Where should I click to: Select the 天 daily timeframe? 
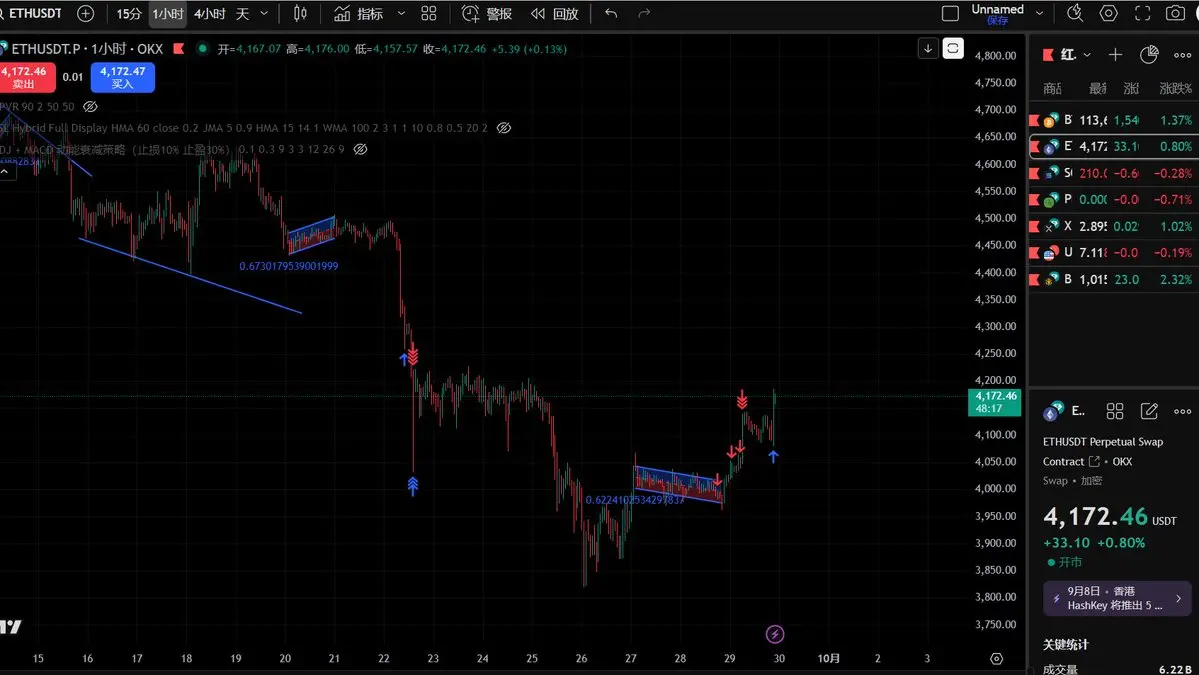(x=242, y=14)
